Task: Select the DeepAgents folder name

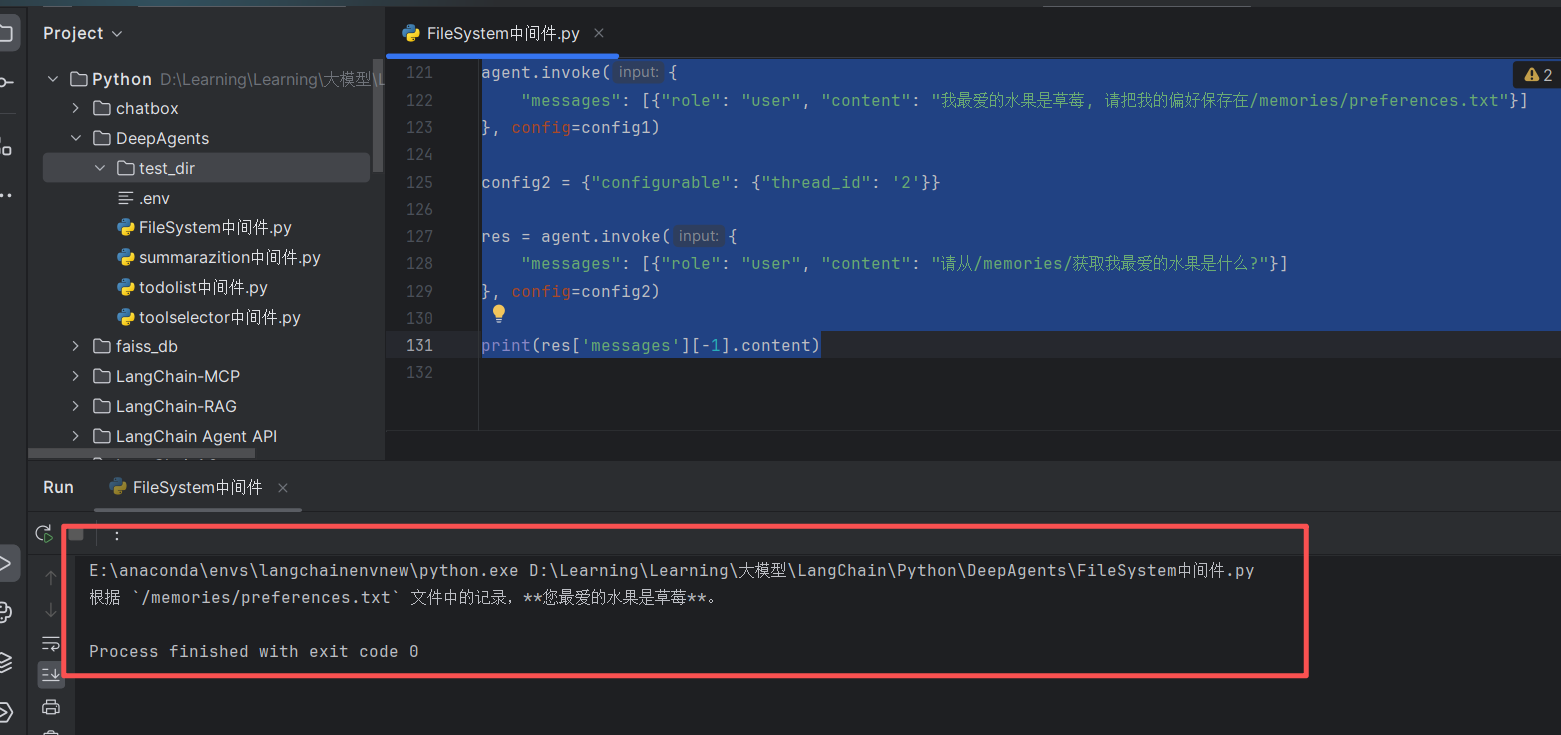Action: click(162, 138)
